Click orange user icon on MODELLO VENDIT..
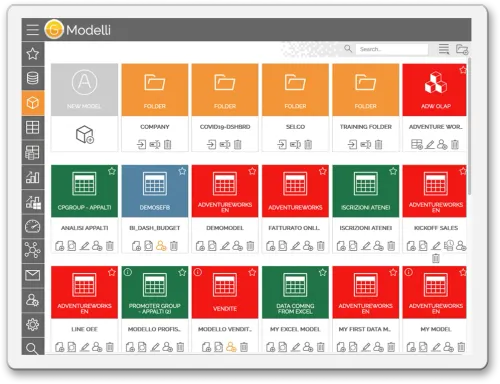The width and height of the screenshot is (500, 384). pyautogui.click(x=231, y=347)
